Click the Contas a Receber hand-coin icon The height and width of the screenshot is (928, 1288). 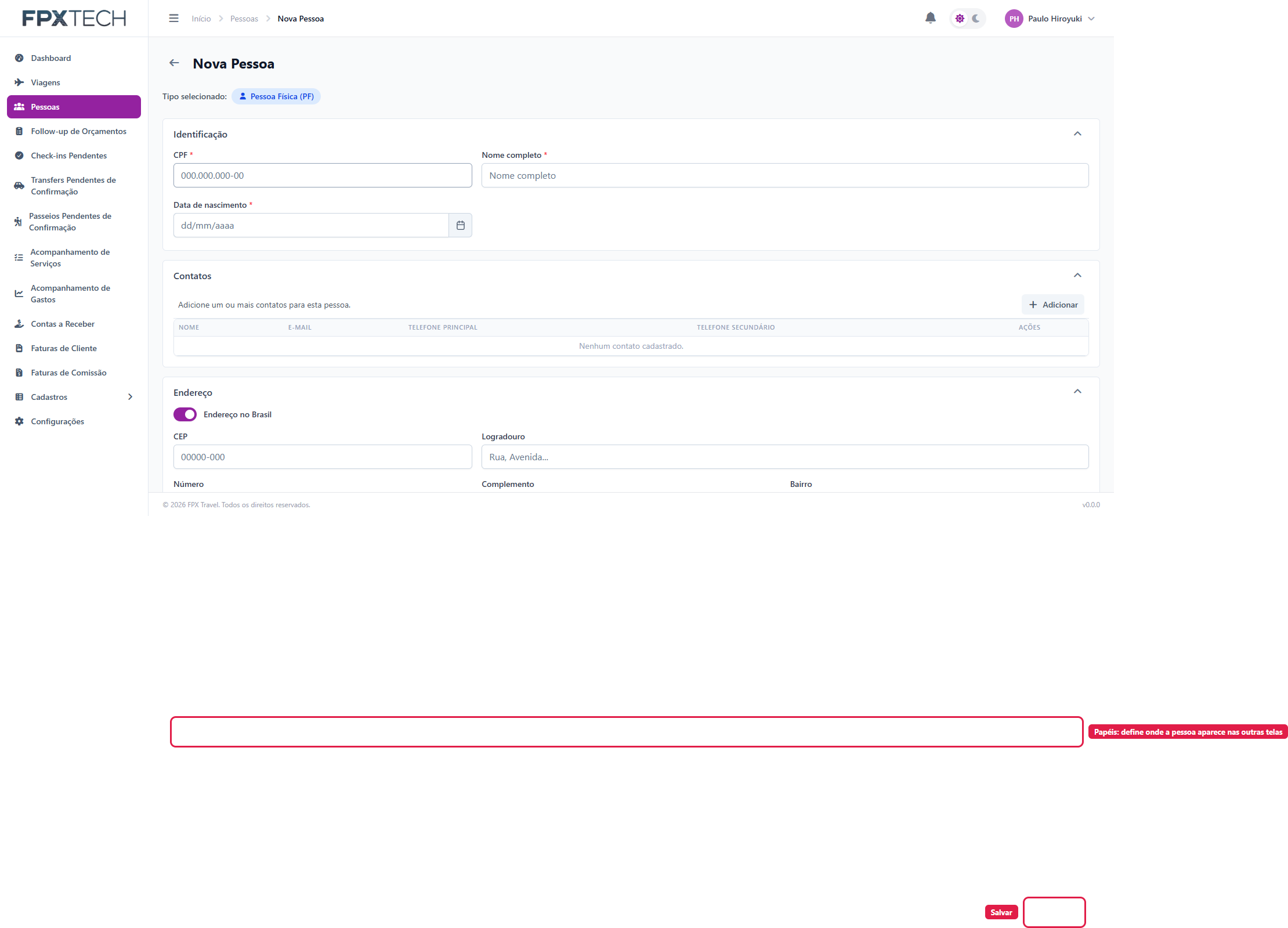click(19, 324)
